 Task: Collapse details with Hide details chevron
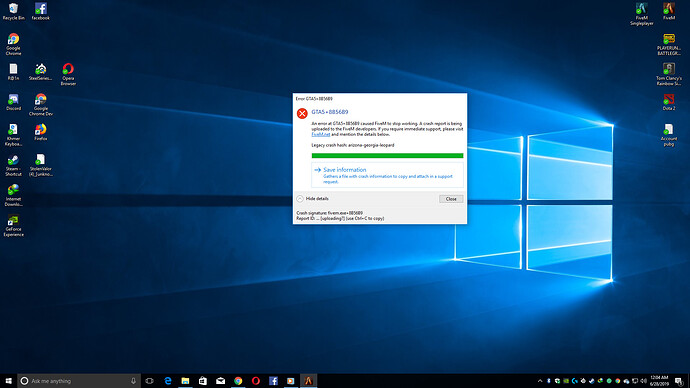point(300,199)
